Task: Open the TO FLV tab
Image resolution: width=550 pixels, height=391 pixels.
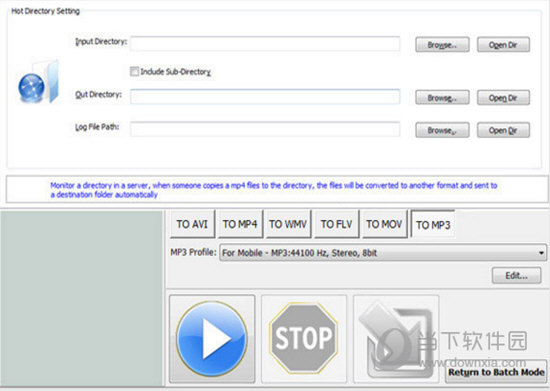Action: click(x=336, y=224)
